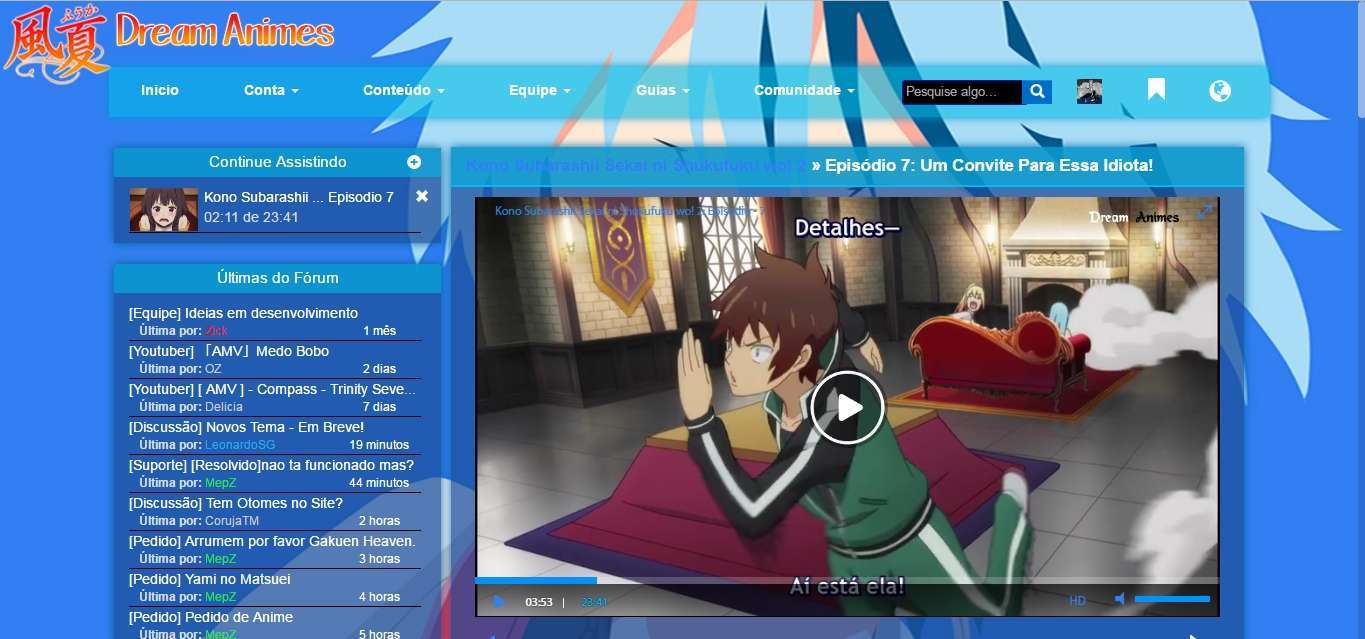This screenshot has height=639, width=1365.
Task: Seek on the video progress bar
Action: coord(847,580)
